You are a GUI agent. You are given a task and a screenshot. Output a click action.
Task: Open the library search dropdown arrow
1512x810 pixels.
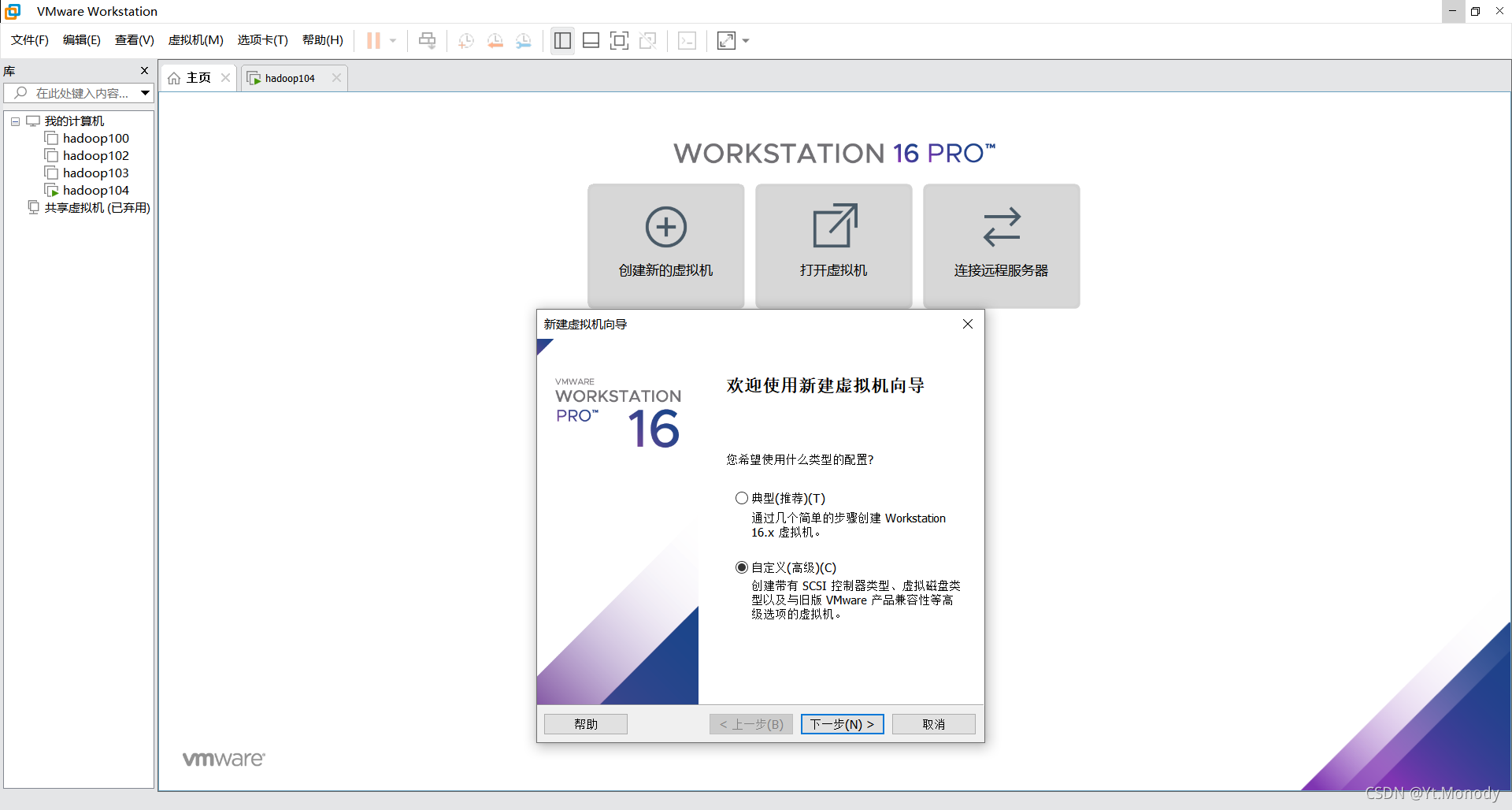pos(146,93)
